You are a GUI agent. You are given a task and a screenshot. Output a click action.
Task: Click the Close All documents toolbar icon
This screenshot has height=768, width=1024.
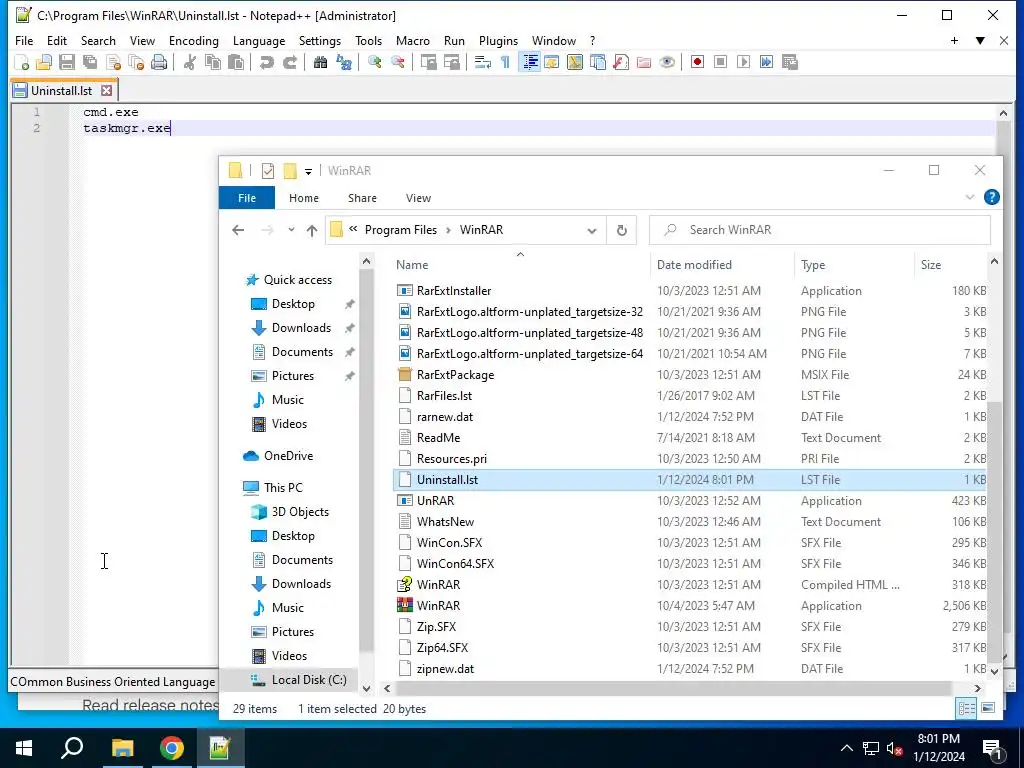[136, 62]
